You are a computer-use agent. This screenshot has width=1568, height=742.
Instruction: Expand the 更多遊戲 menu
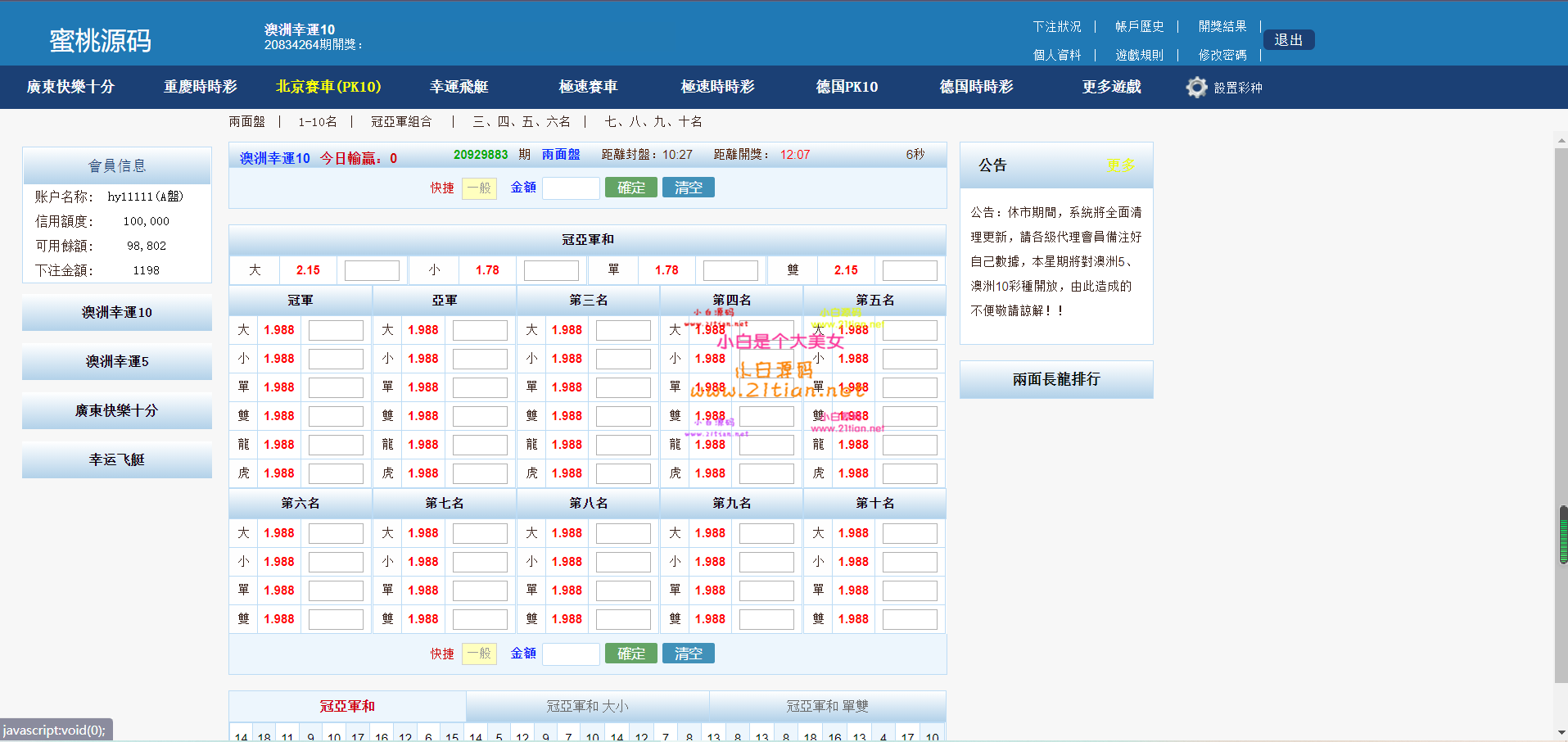click(x=1111, y=87)
